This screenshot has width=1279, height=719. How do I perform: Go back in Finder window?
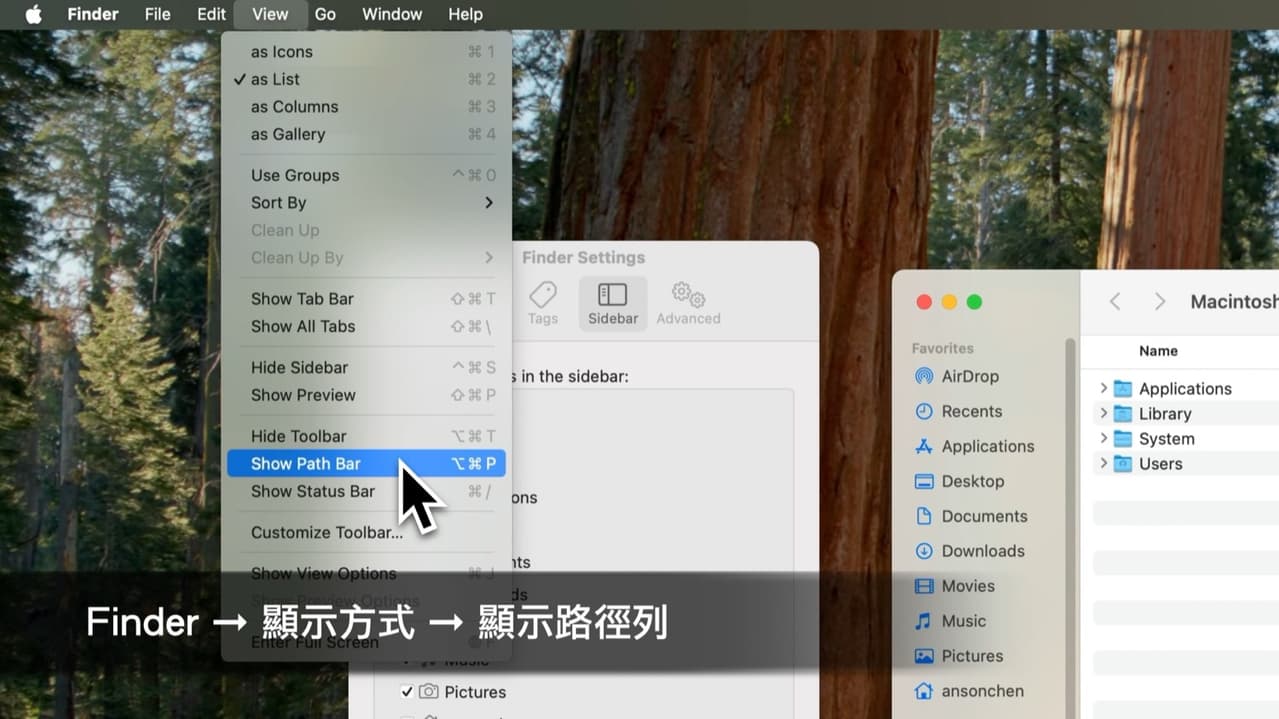pos(1115,302)
